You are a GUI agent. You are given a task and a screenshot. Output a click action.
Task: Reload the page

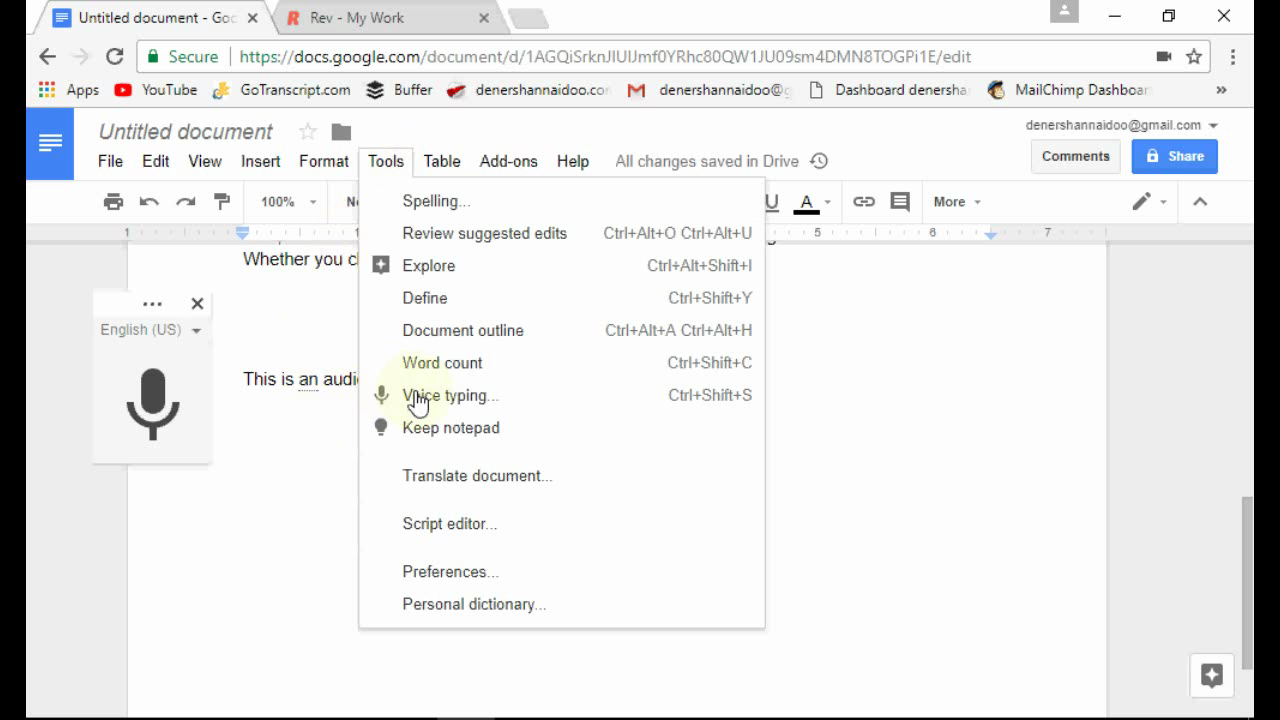(x=115, y=57)
